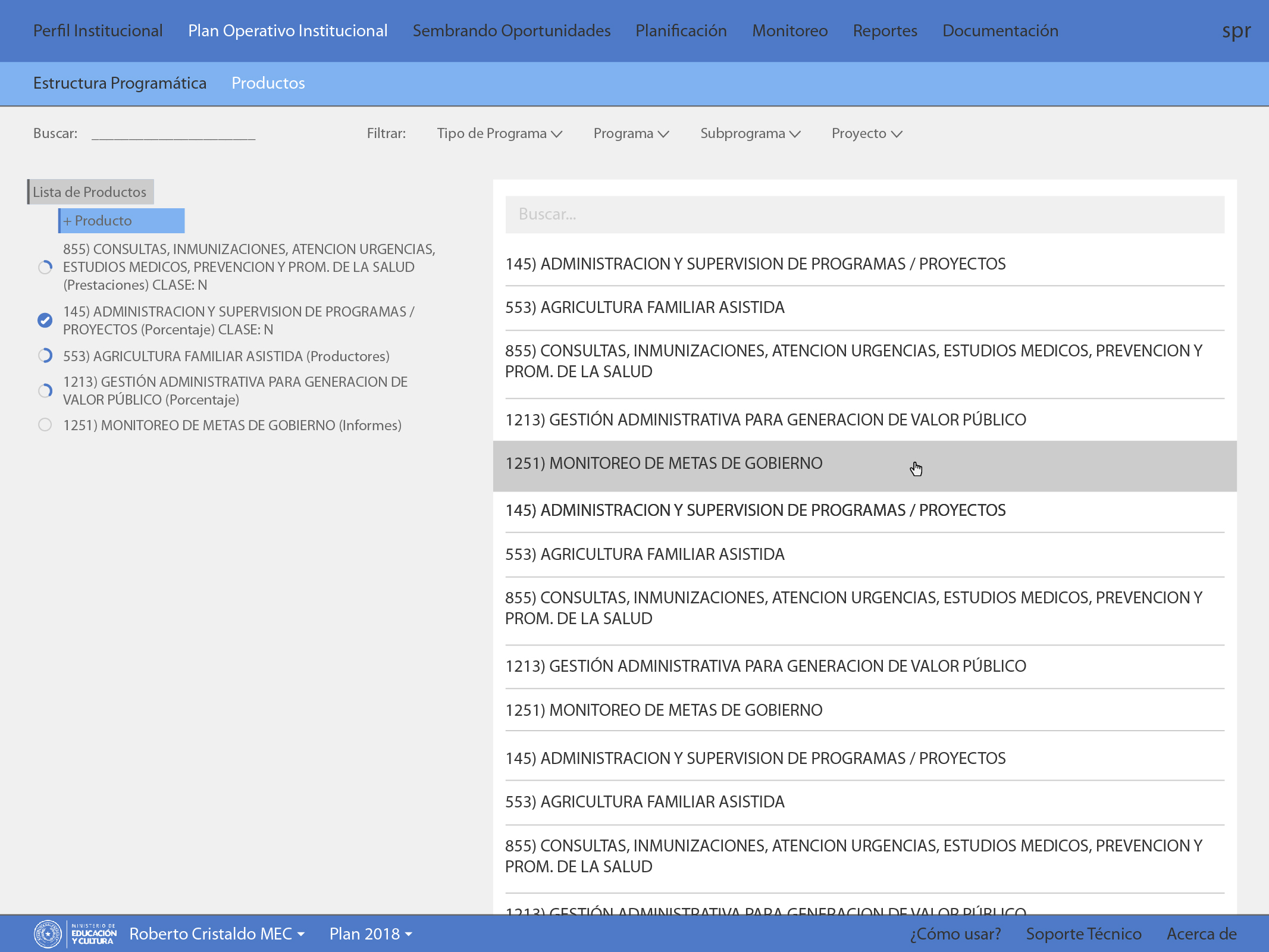Expand the Tipo de Programa filter
Image resolution: width=1269 pixels, height=952 pixels.
(499, 133)
